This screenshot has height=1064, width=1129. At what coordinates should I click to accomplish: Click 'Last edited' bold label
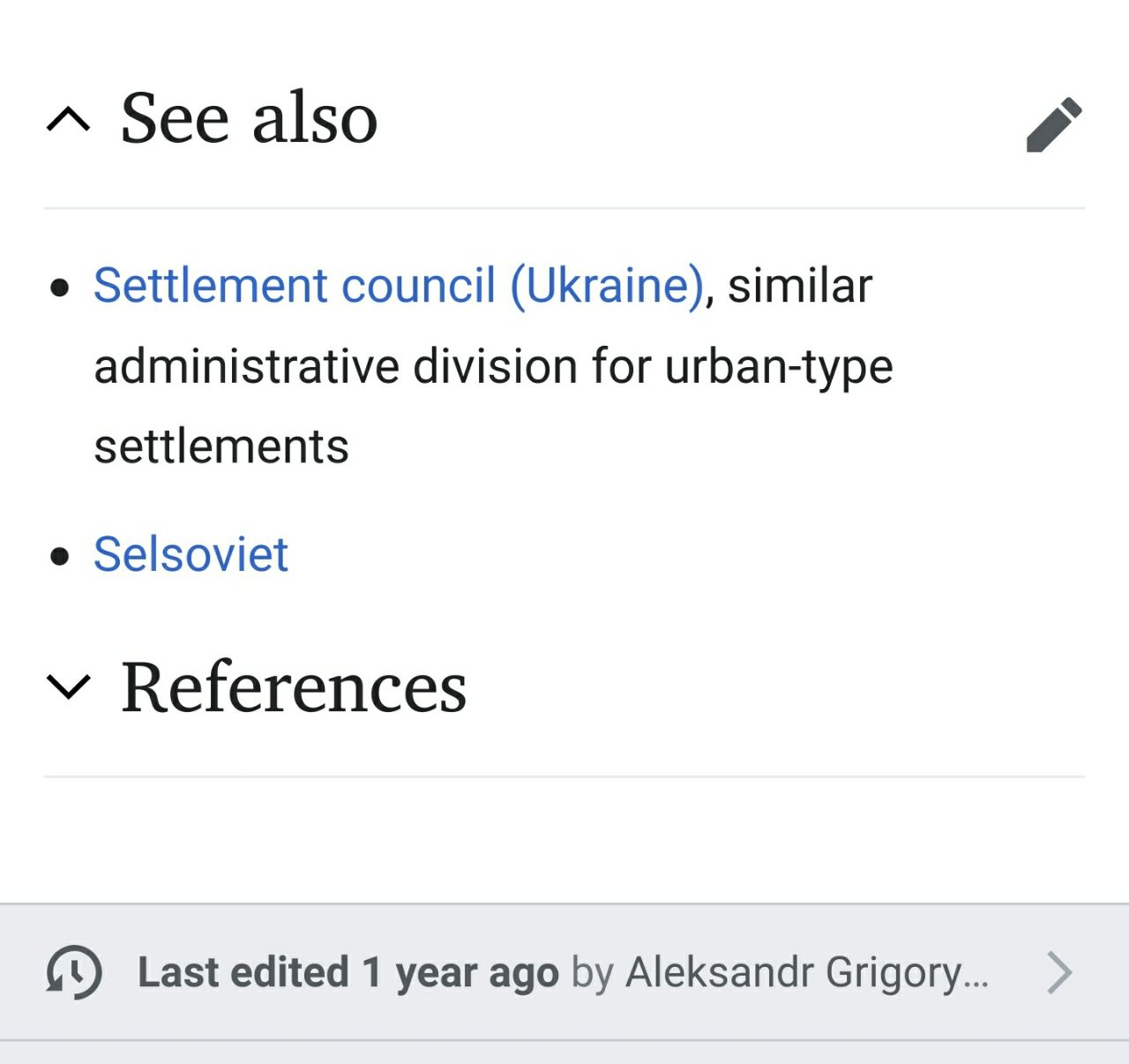pos(243,972)
